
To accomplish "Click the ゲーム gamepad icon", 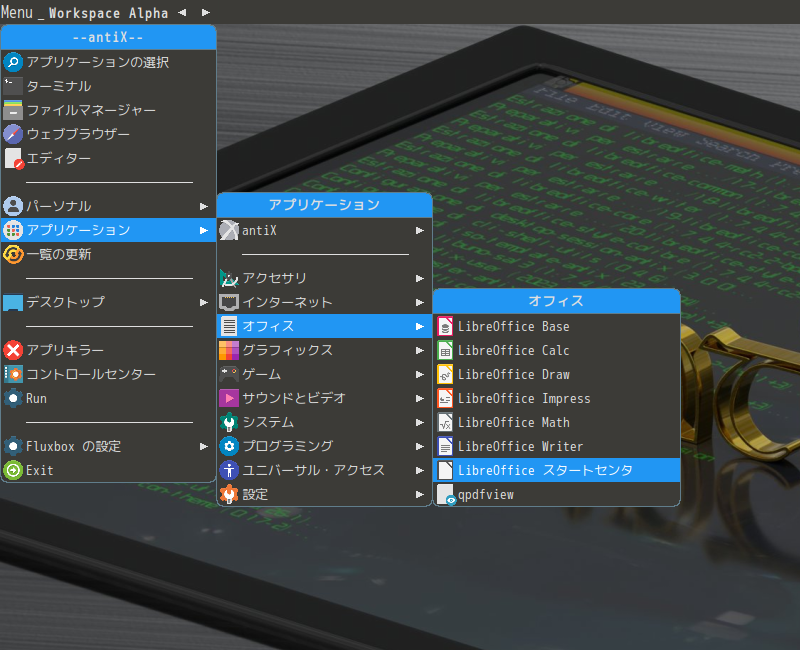I will [x=229, y=374].
